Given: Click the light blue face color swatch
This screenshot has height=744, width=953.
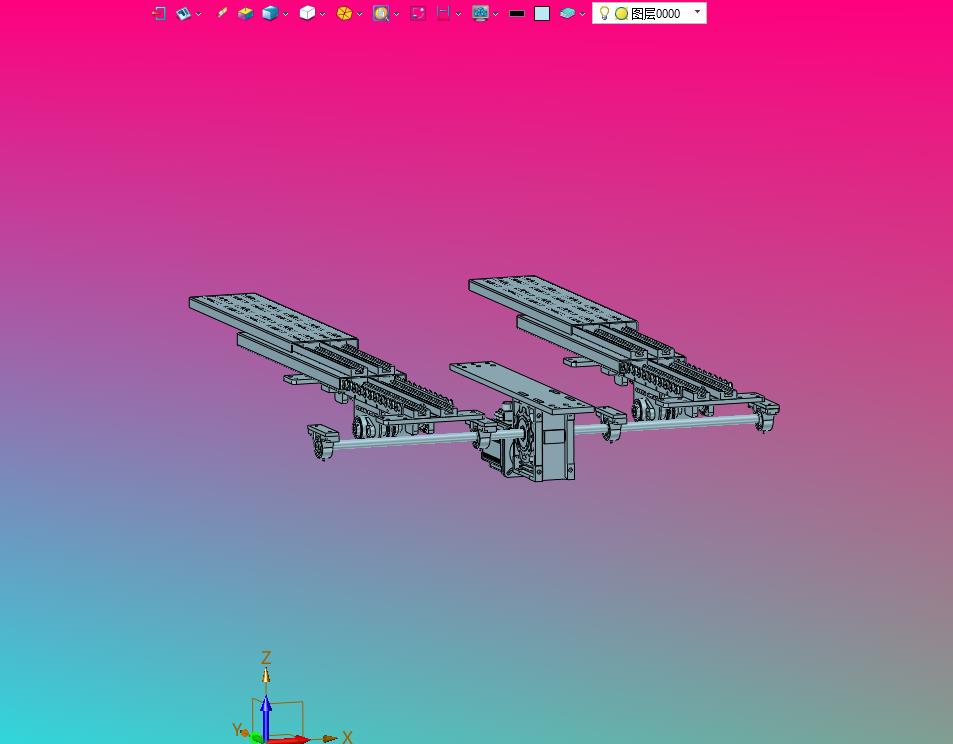Looking at the screenshot, I should 542,13.
